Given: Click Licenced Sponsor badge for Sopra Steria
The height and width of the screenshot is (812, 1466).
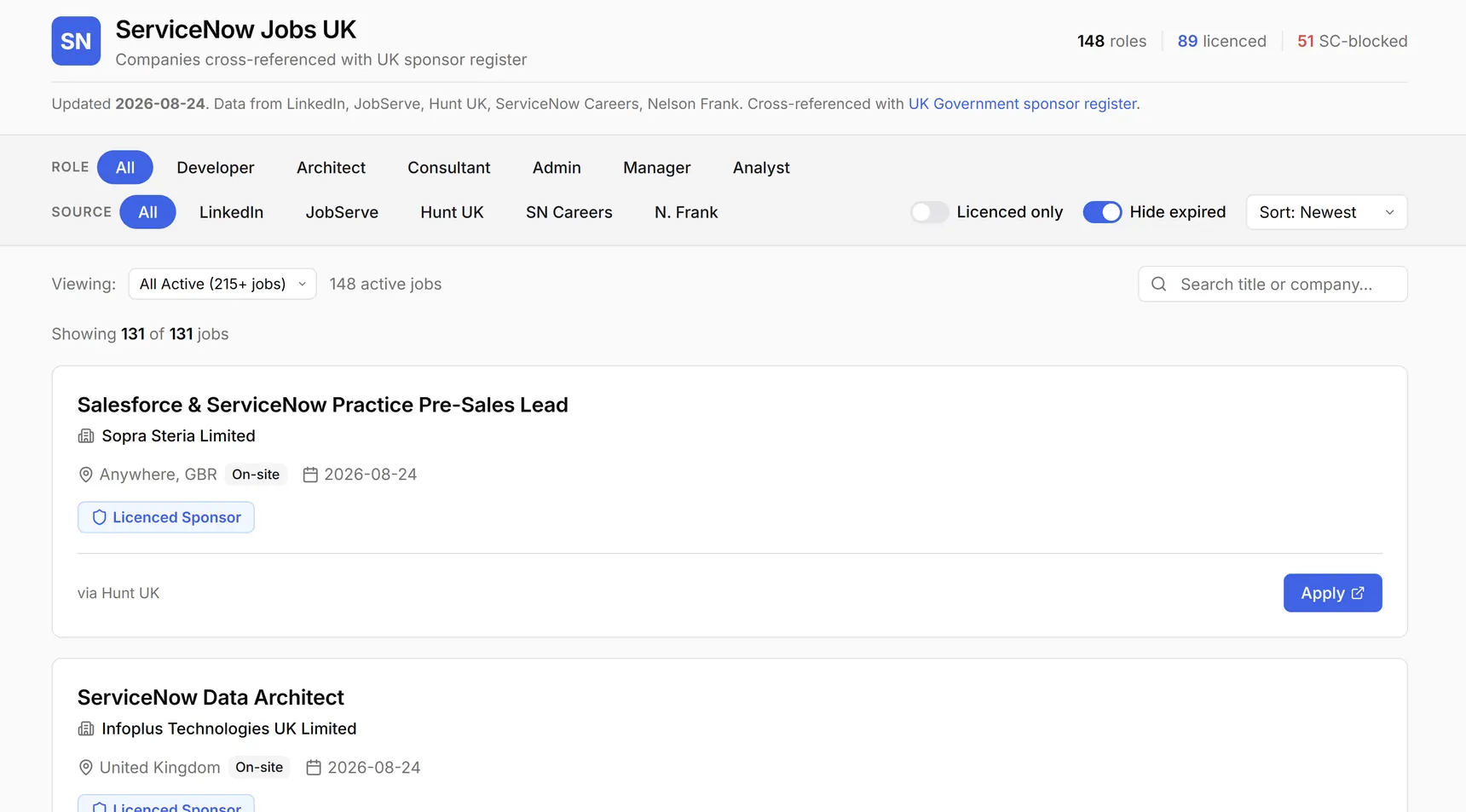Looking at the screenshot, I should coord(166,517).
